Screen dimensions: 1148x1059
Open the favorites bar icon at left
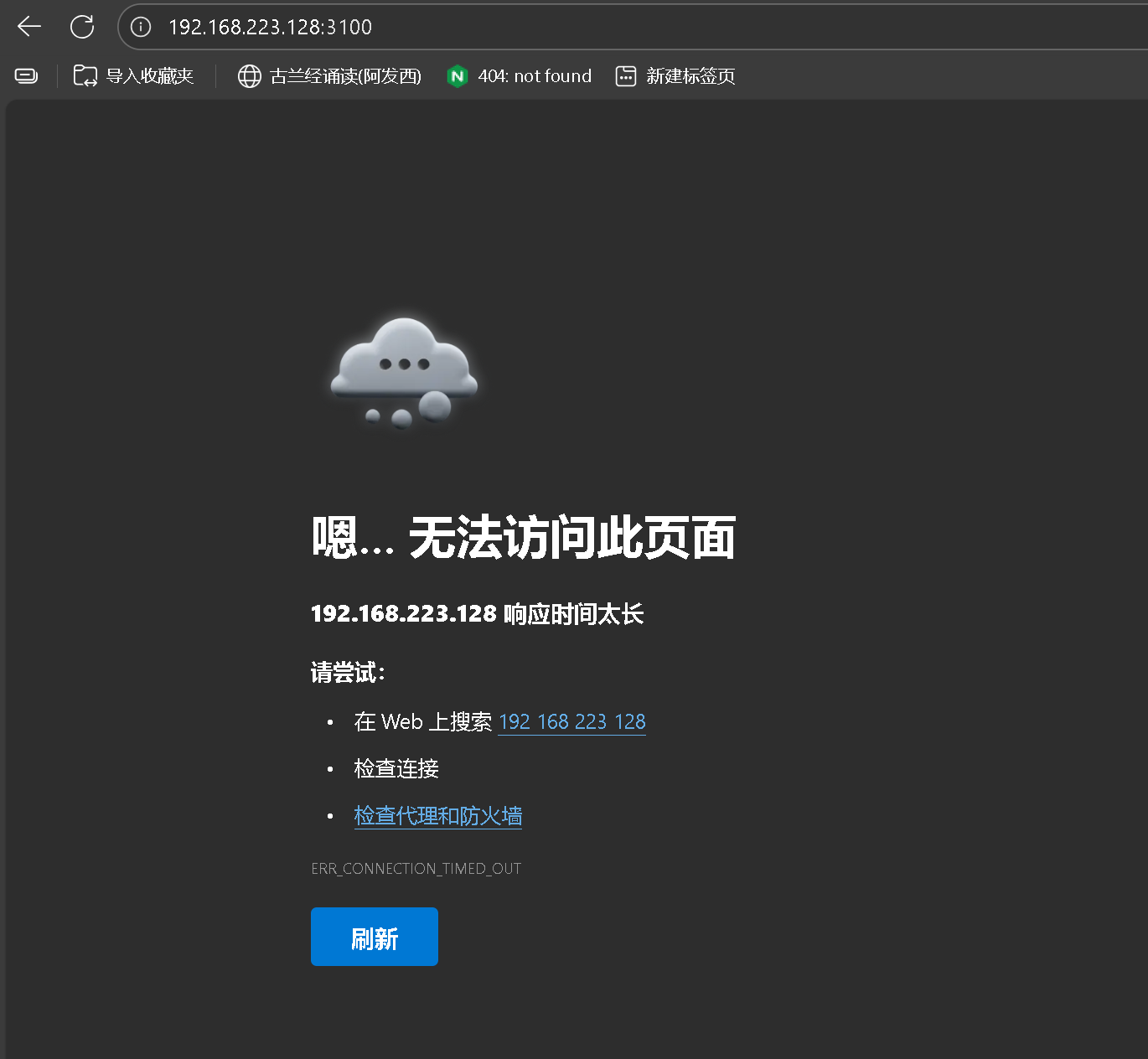[26, 76]
